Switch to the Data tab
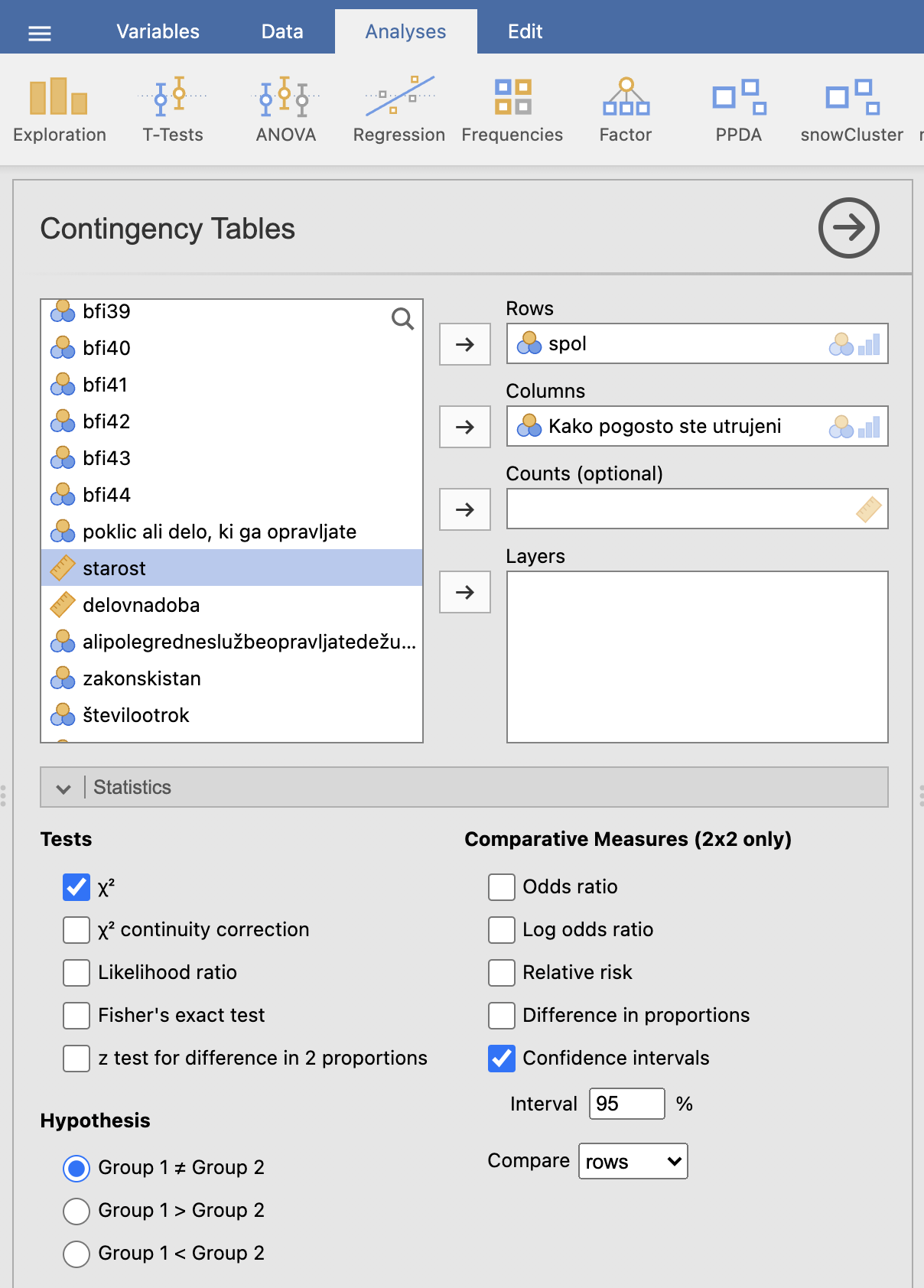Viewport: 924px width, 1288px height. [x=282, y=31]
